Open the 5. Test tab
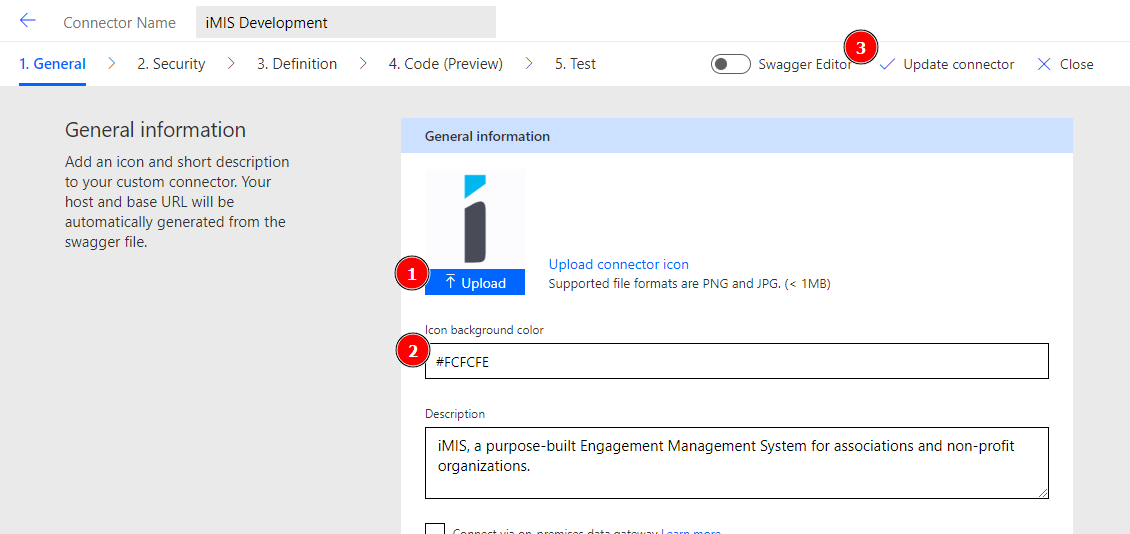The image size is (1130, 534). tap(575, 64)
